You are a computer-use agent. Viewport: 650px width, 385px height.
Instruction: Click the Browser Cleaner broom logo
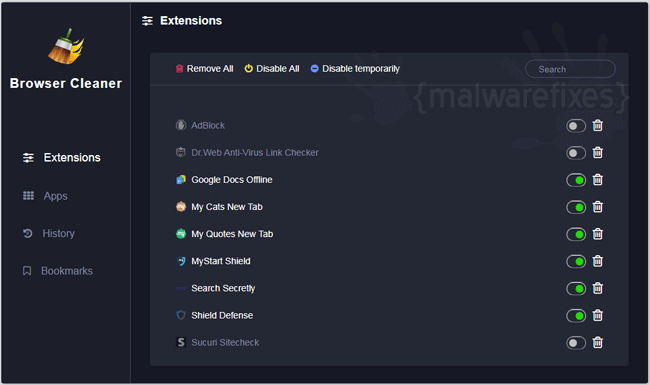click(65, 46)
